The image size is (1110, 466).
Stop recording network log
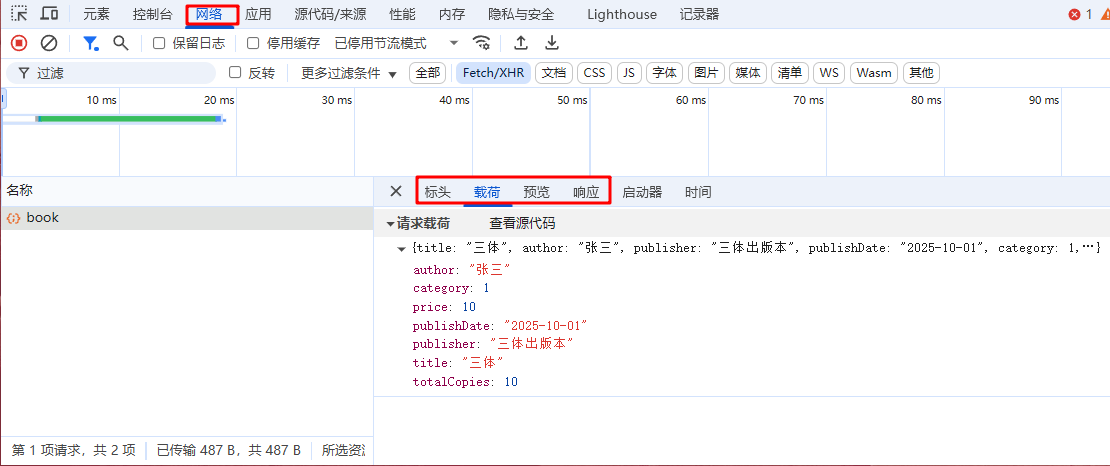click(19, 43)
